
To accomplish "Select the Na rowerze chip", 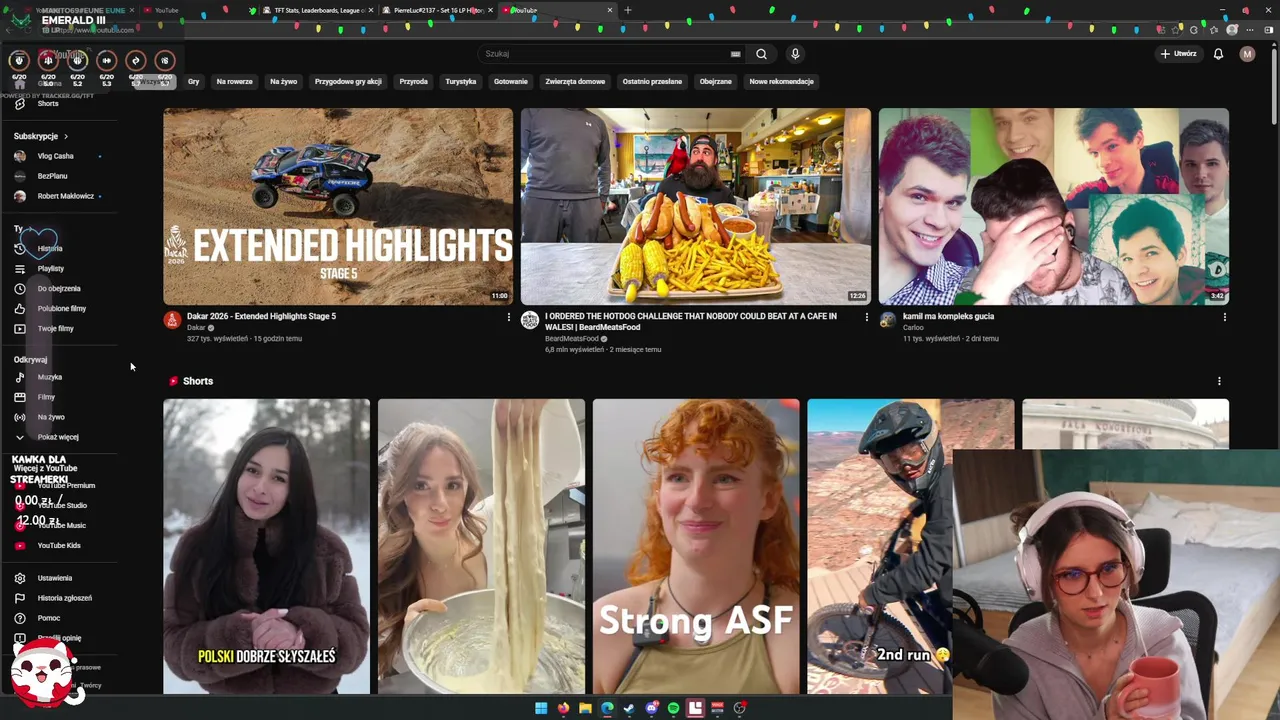I will tap(234, 82).
